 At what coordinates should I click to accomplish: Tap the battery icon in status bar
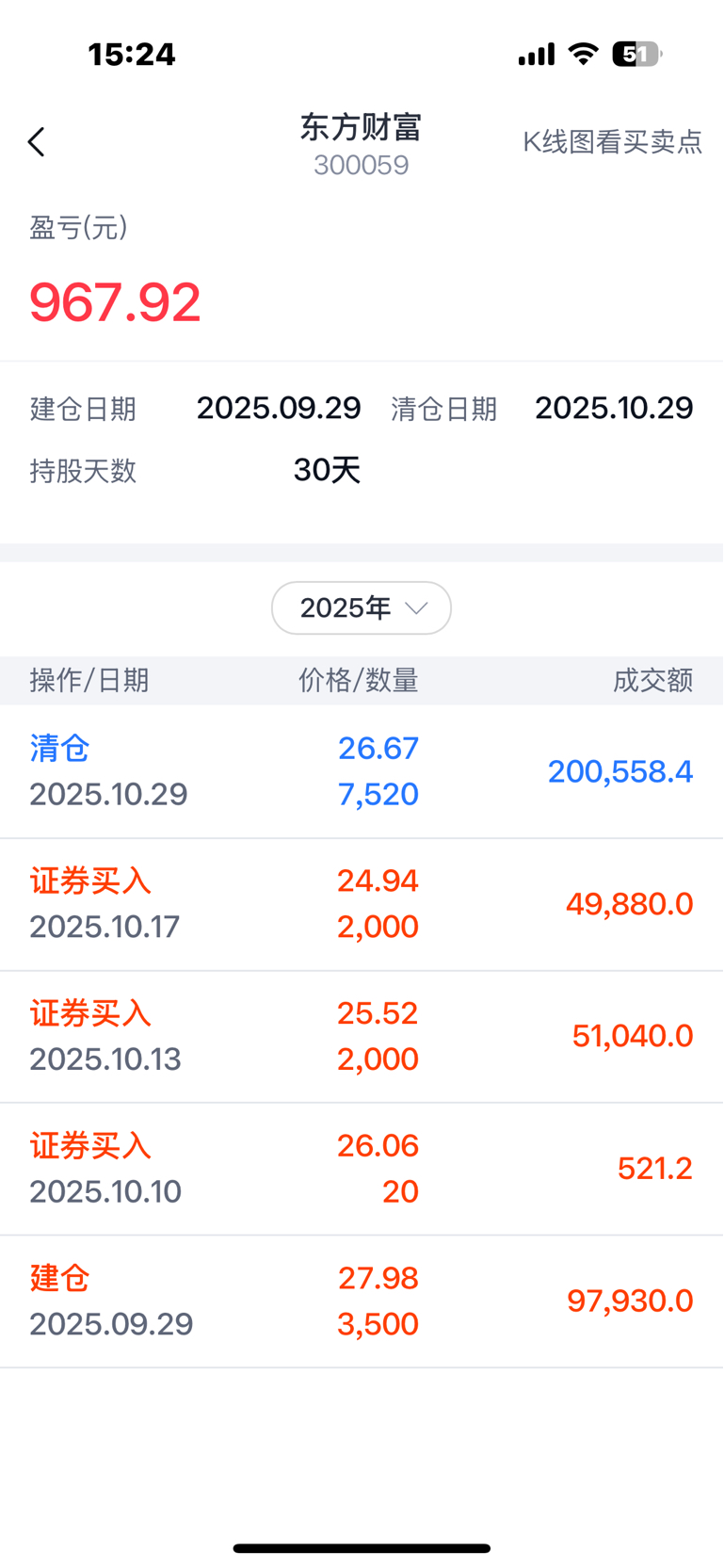pyautogui.click(x=636, y=55)
